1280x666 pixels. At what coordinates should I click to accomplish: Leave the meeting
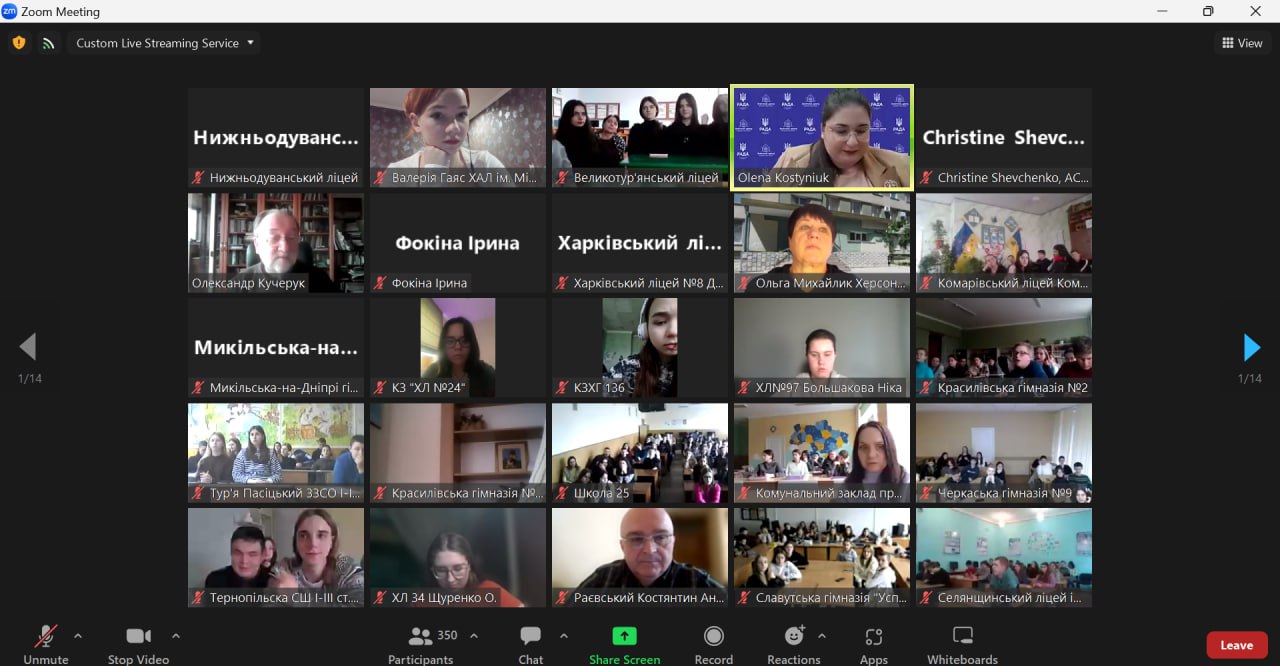point(1236,645)
